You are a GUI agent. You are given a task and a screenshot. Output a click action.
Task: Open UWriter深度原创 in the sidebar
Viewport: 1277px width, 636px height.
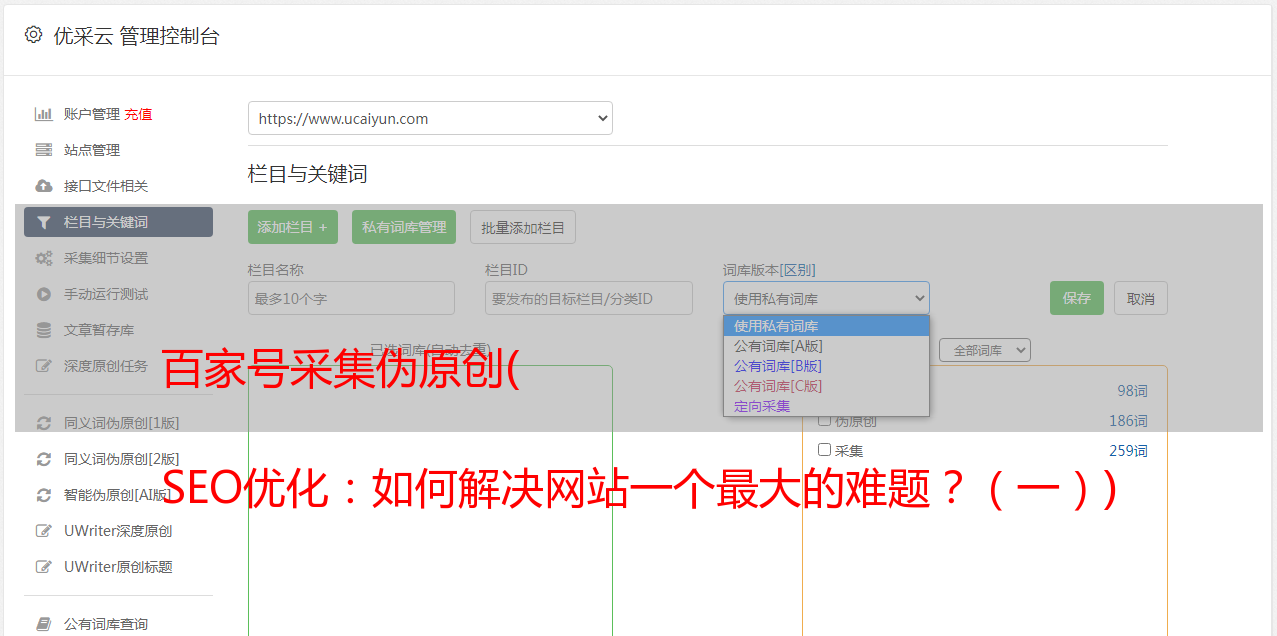tap(117, 531)
